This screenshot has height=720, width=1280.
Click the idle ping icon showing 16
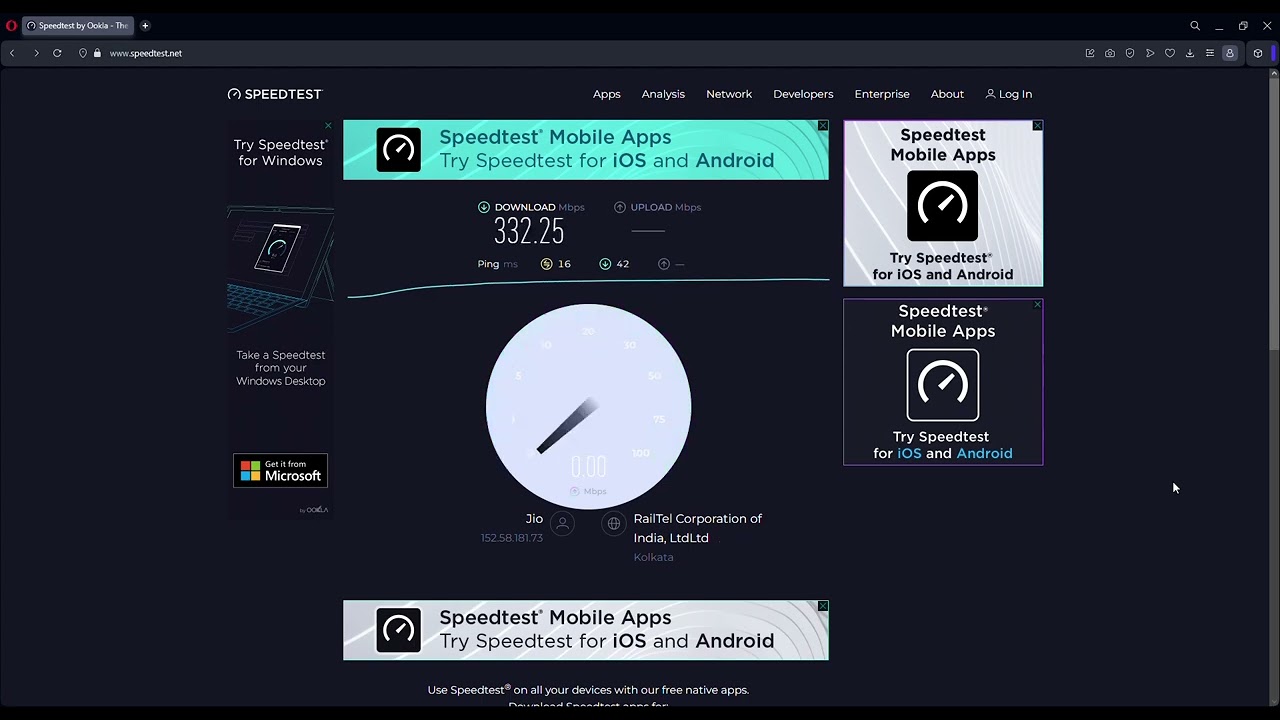coord(546,264)
